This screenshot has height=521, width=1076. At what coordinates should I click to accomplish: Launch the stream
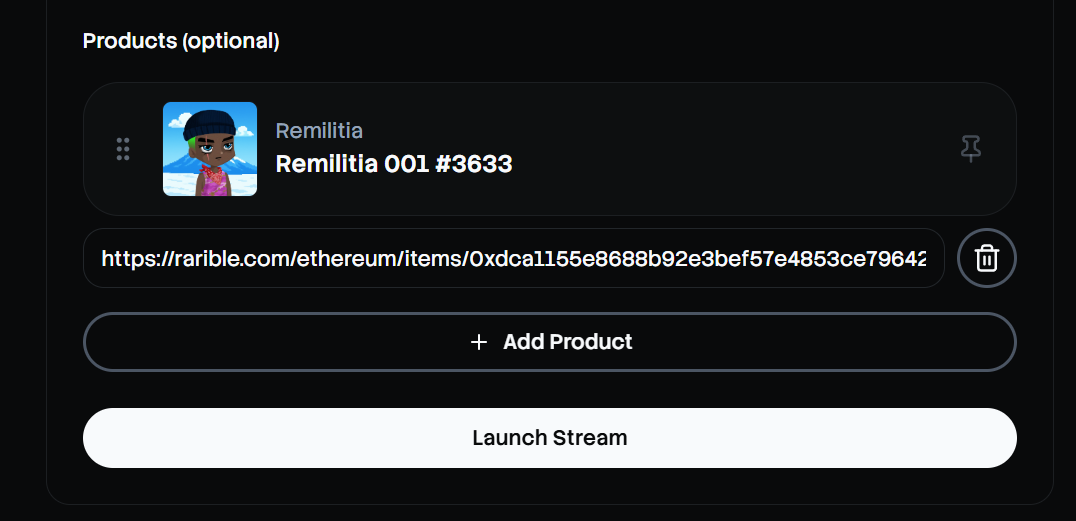[549, 438]
